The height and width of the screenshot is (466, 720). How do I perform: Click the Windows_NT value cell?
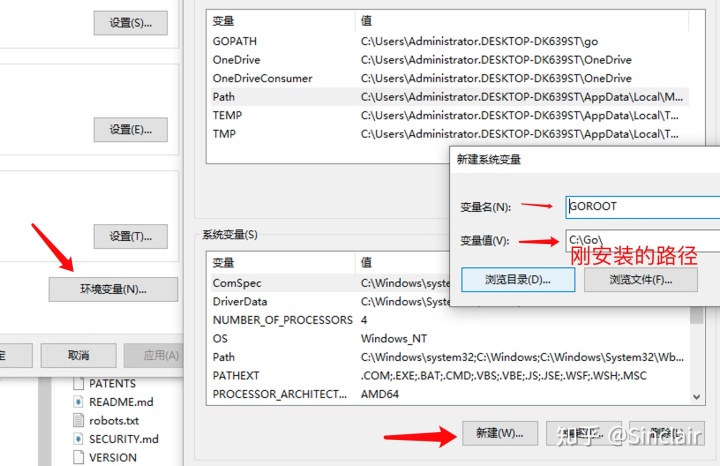pos(394,339)
